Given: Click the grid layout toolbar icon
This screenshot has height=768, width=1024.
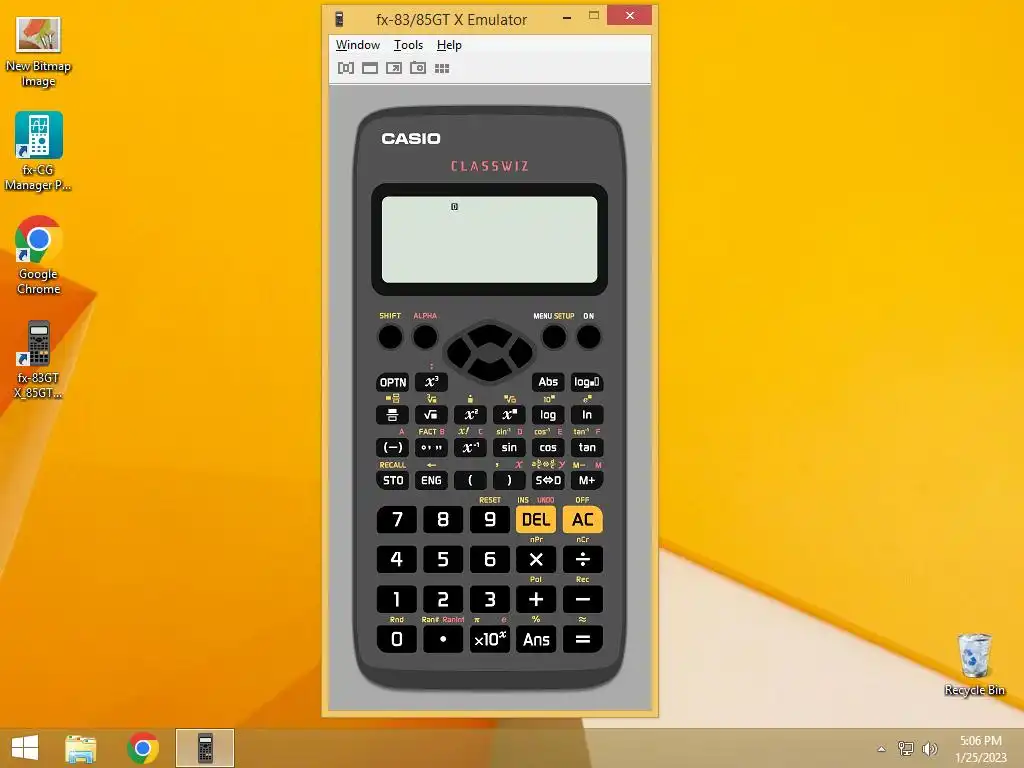Looking at the screenshot, I should click(442, 68).
